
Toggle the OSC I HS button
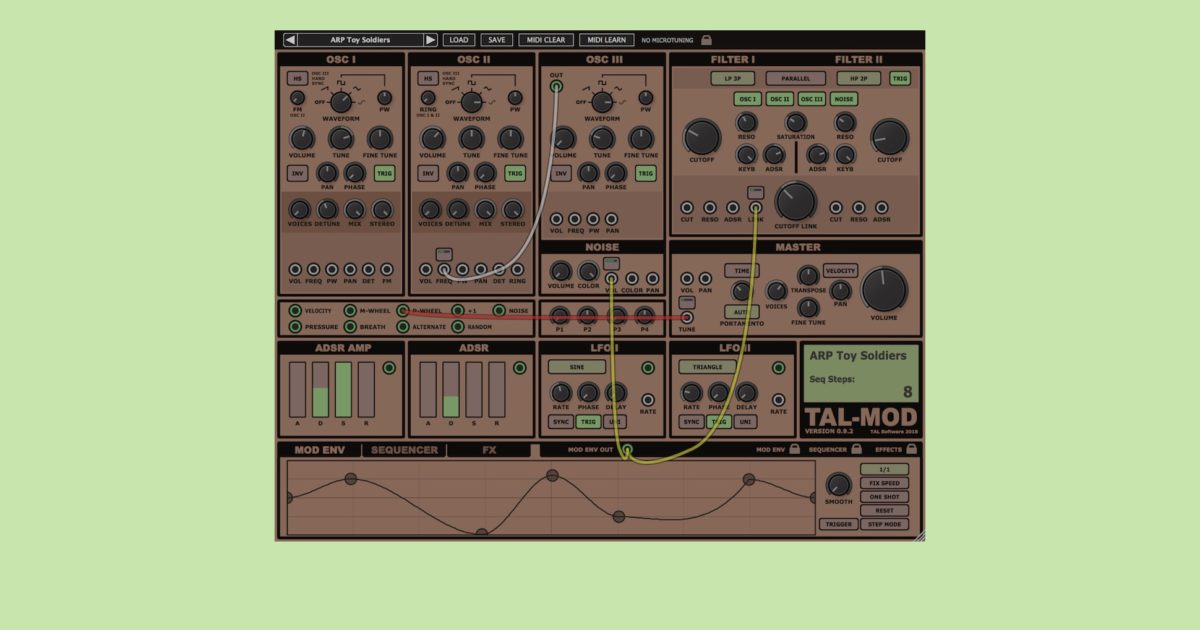[297, 78]
